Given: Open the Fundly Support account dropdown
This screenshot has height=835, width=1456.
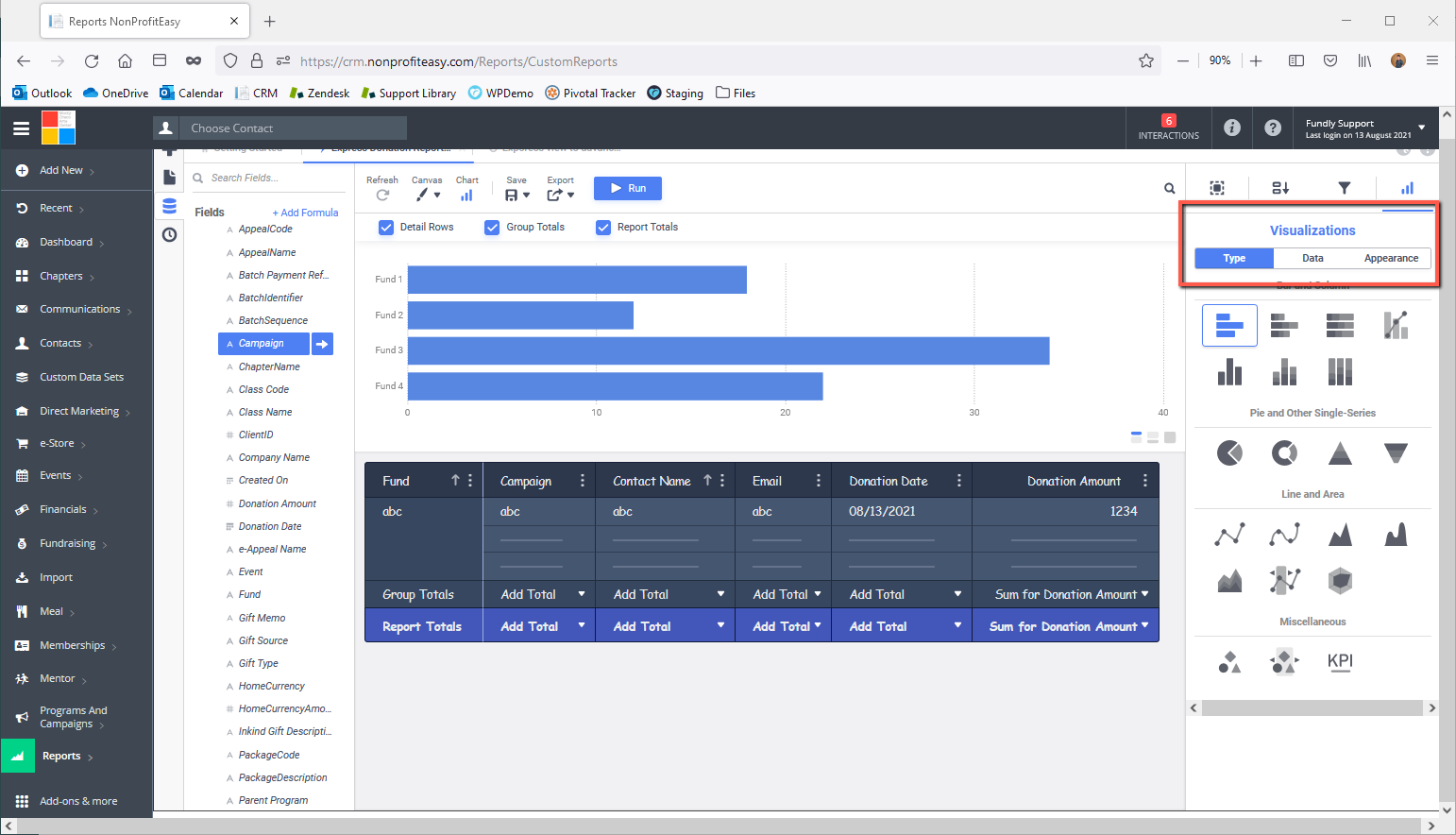Looking at the screenshot, I should point(1365,128).
